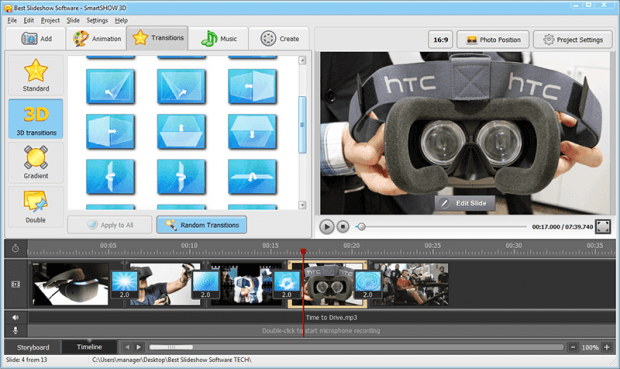The height and width of the screenshot is (369, 620).
Task: Click the Random Transitions button
Action: (x=202, y=225)
